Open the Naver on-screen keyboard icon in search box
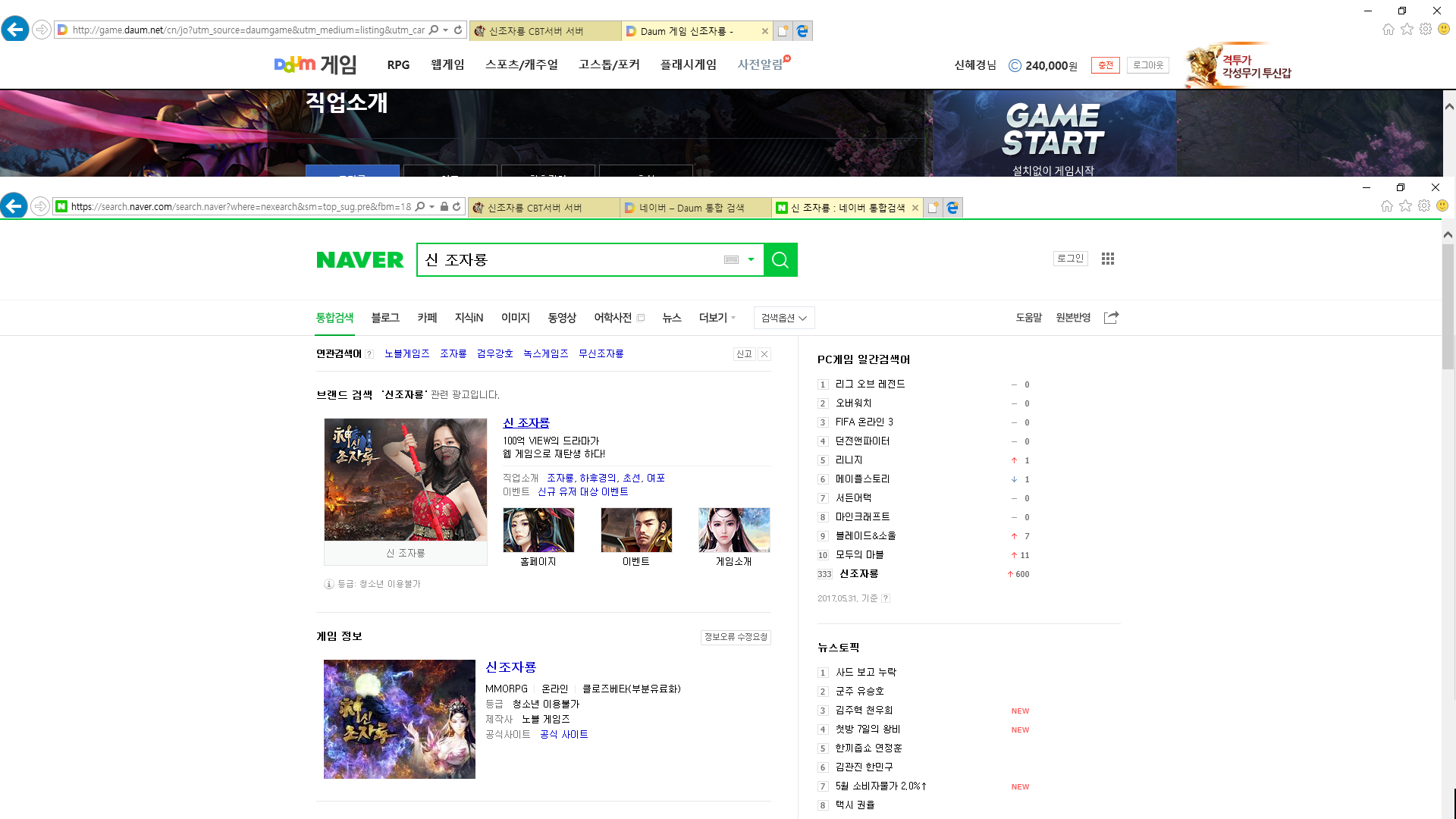This screenshot has width=1456, height=819. (731, 259)
